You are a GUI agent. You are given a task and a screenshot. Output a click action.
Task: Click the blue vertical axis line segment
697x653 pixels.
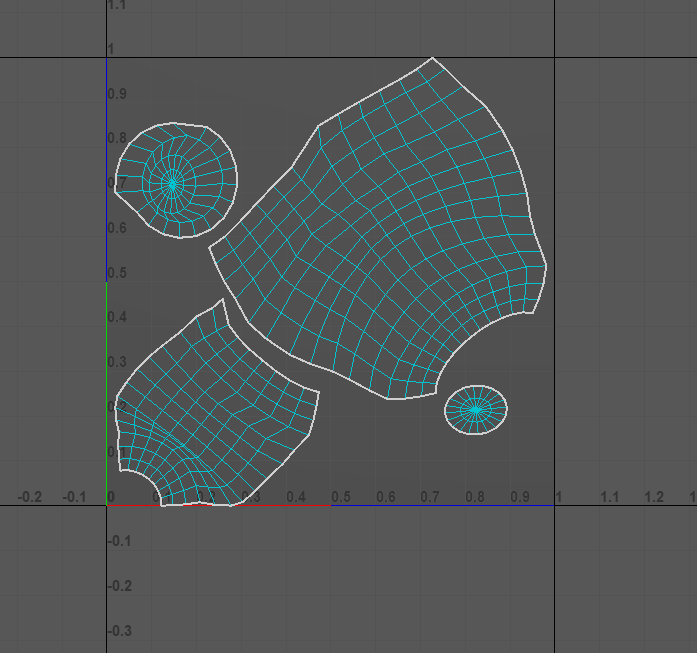click(x=107, y=170)
